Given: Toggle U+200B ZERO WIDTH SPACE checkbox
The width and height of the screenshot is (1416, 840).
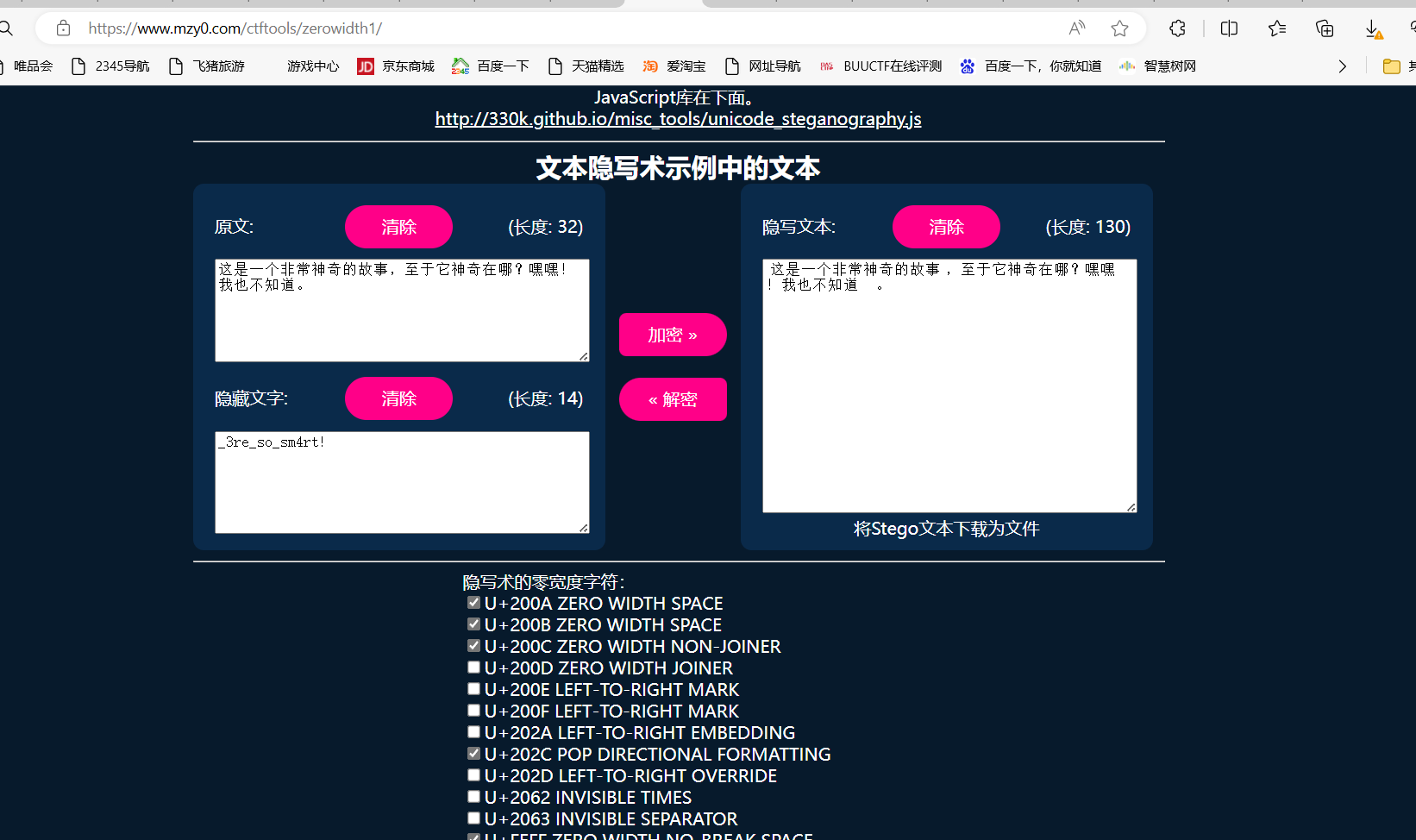Looking at the screenshot, I should [473, 624].
